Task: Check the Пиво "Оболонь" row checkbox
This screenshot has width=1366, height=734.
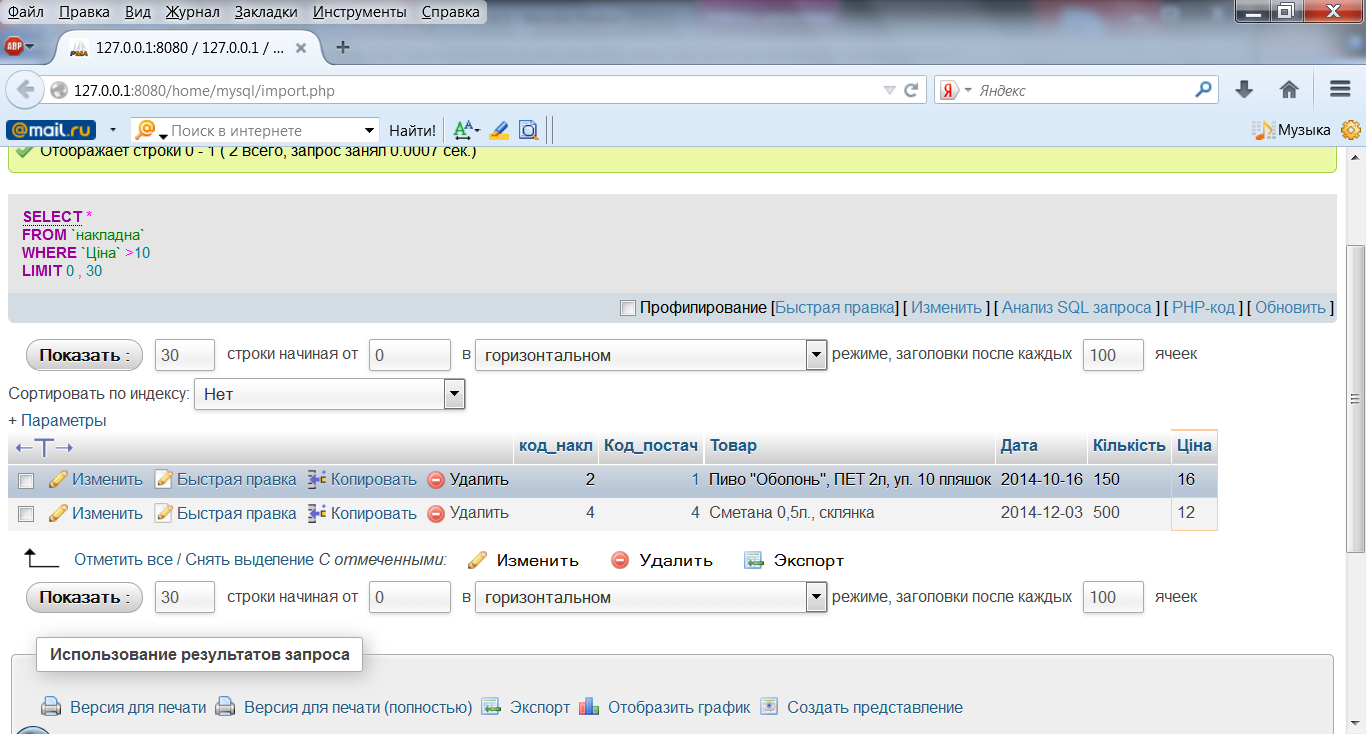Action: pyautogui.click(x=27, y=481)
